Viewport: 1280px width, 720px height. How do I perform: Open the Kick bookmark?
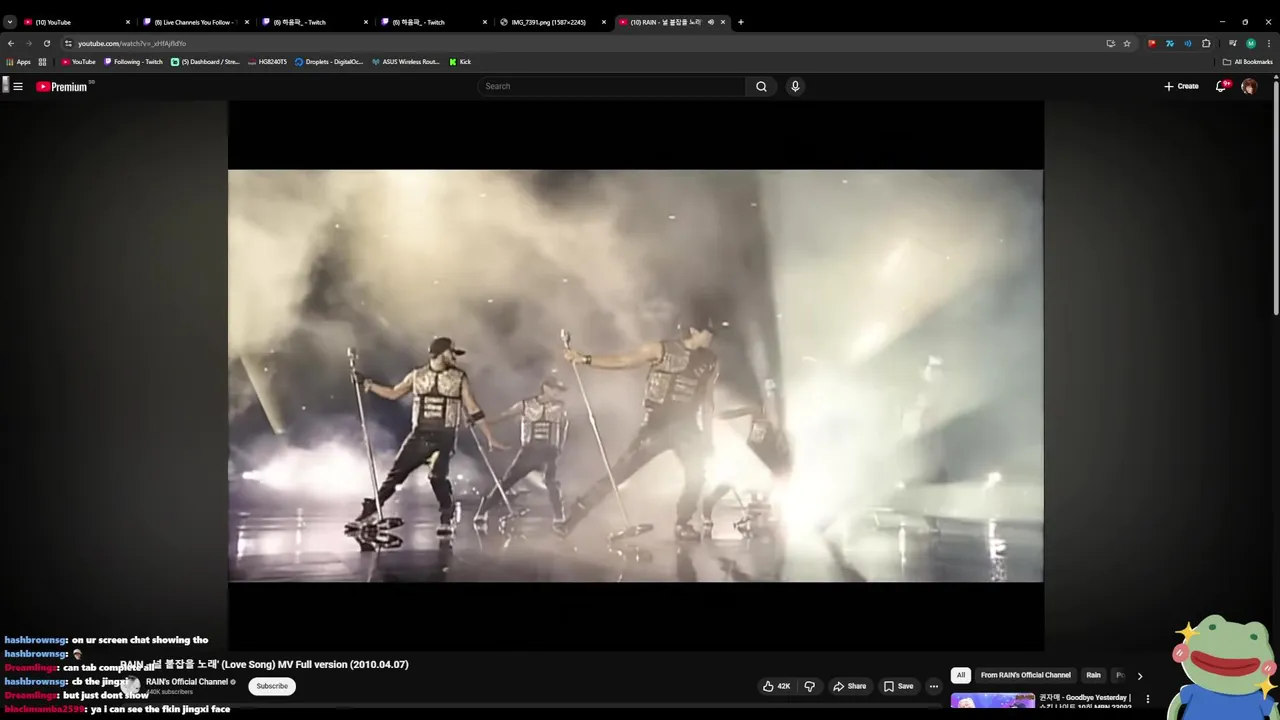[x=460, y=62]
